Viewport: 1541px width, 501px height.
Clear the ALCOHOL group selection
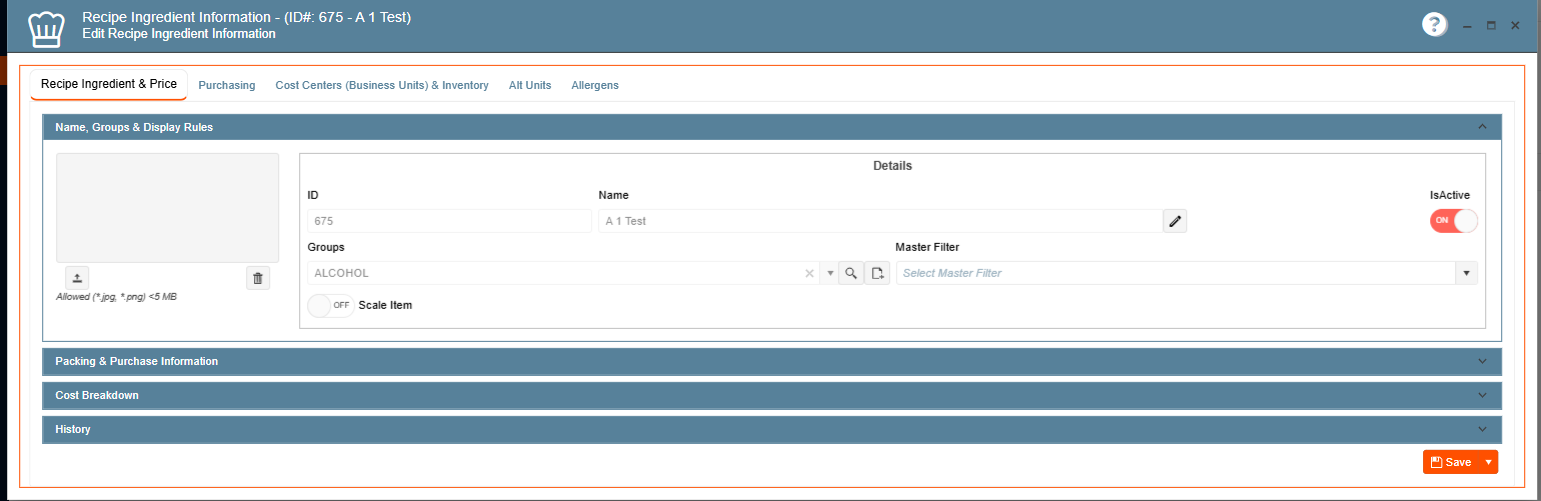[809, 273]
